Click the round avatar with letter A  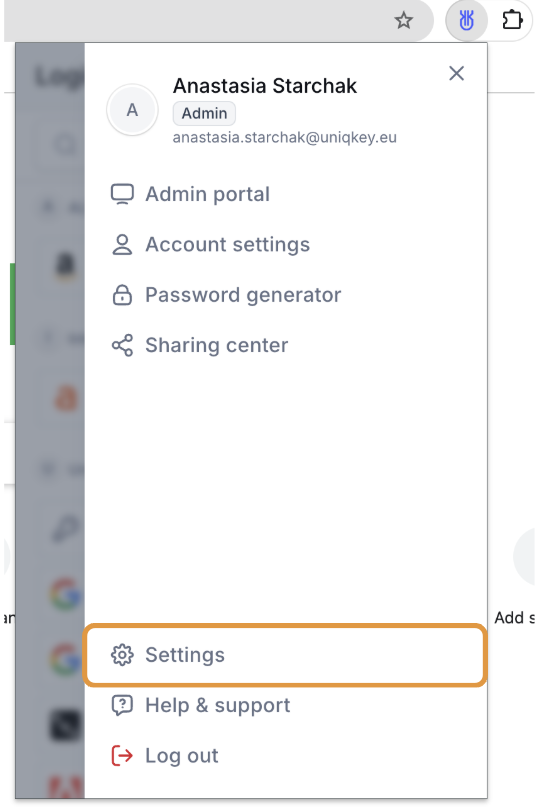click(133, 110)
